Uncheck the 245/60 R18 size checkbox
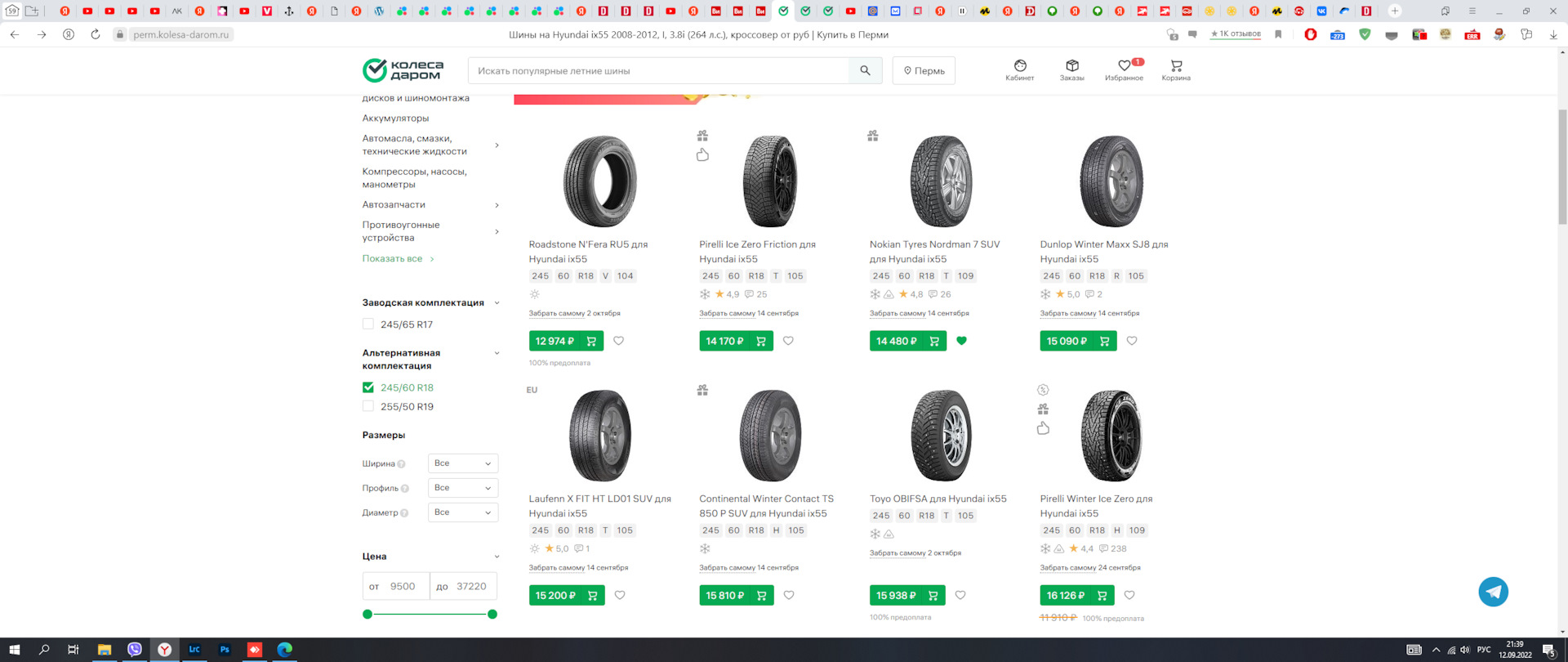Image resolution: width=1568 pixels, height=662 pixels. [368, 387]
